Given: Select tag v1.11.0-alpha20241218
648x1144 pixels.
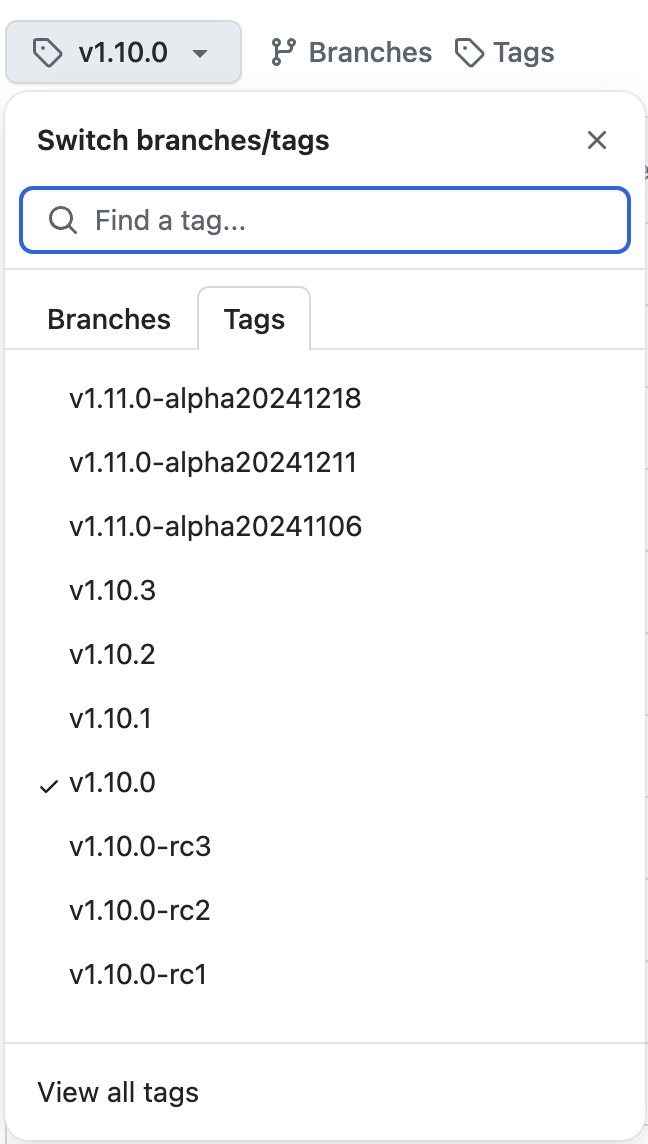Looking at the screenshot, I should (215, 399).
